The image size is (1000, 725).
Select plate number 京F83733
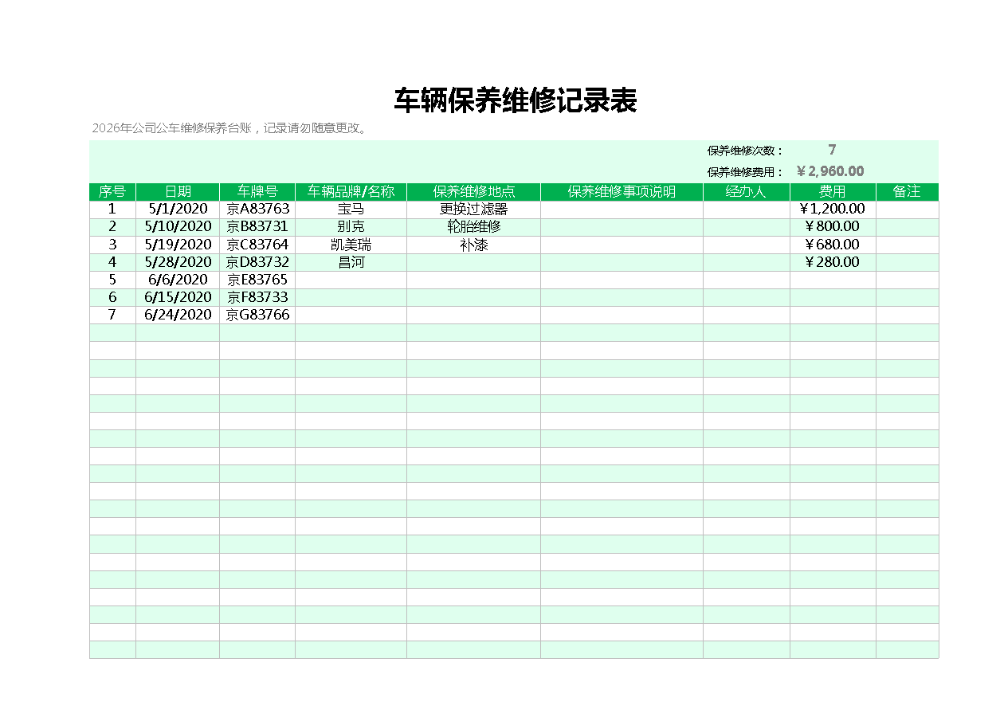257,297
